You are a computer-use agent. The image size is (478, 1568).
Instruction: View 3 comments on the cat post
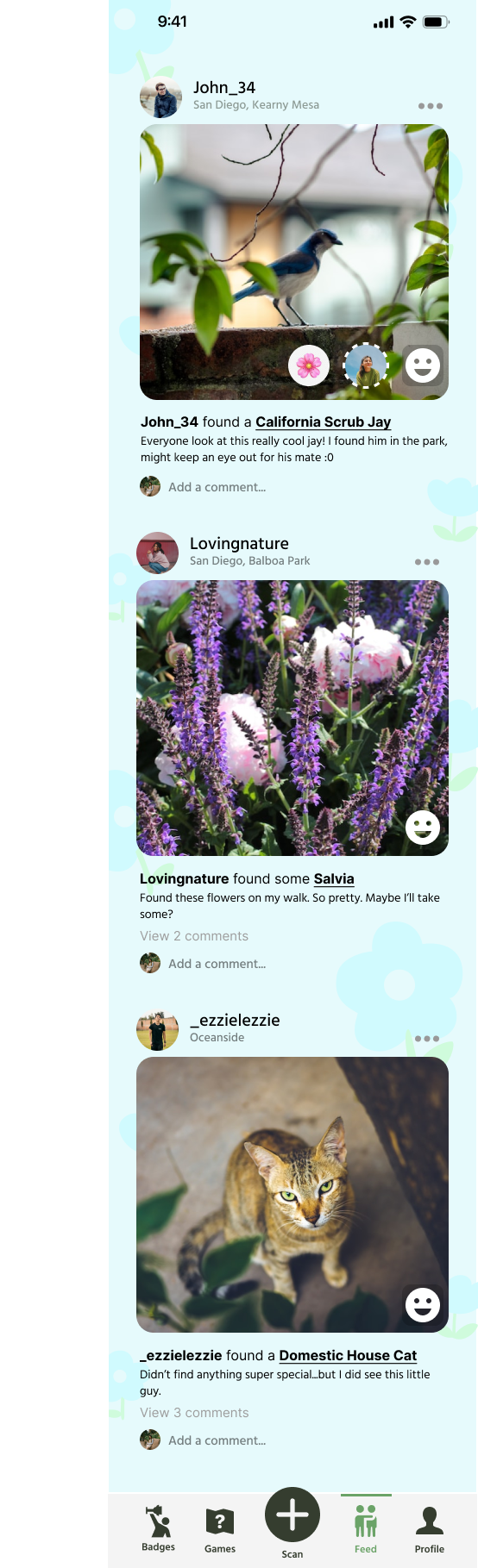point(194,1413)
